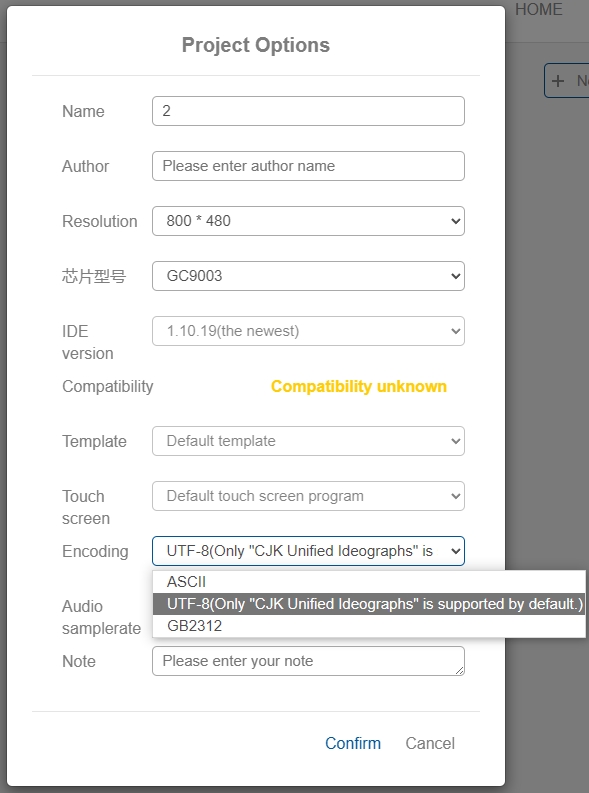Choose the GB2312 encoding option
This screenshot has height=793, width=589.
tap(369, 626)
